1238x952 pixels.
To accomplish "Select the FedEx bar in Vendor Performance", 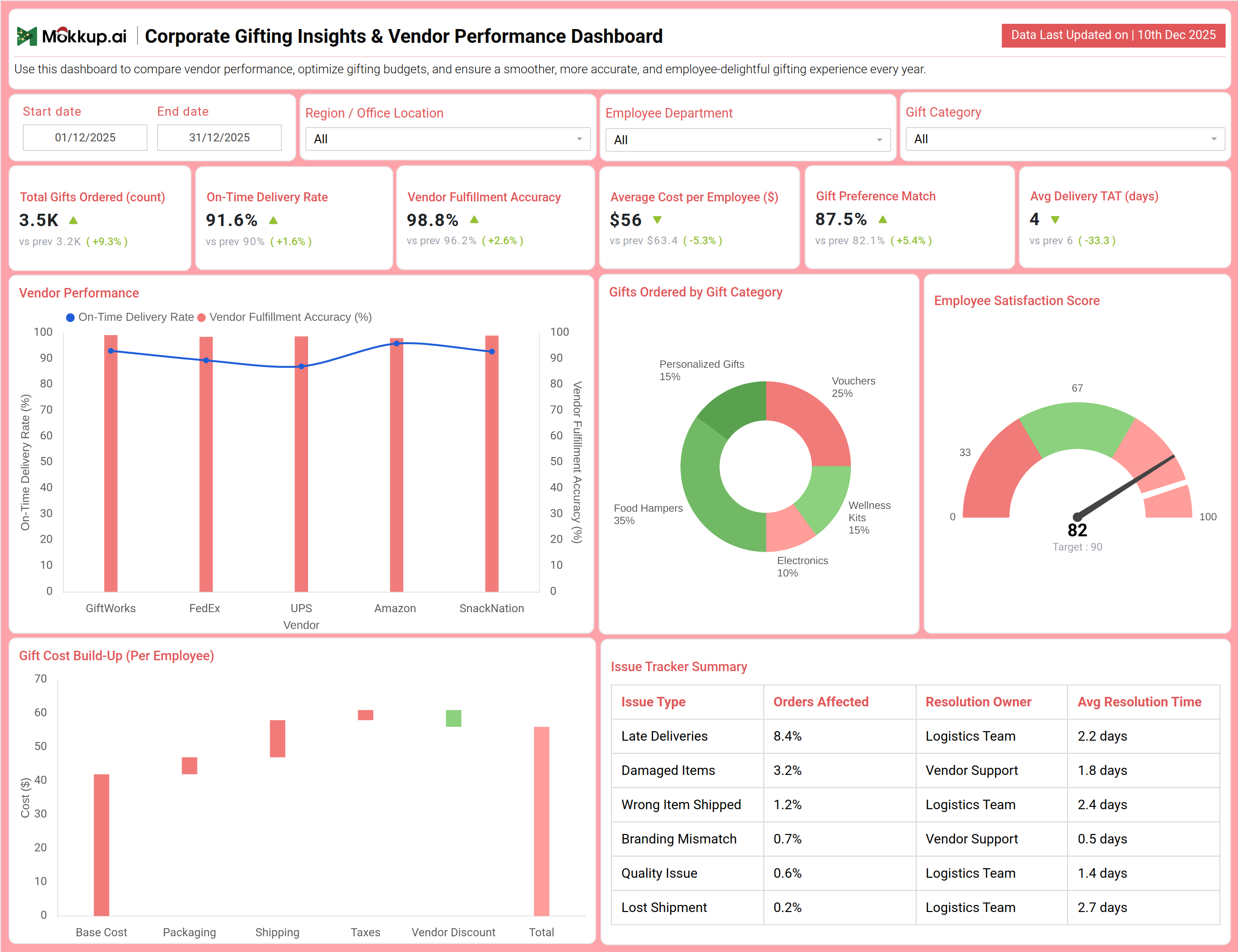I will (206, 465).
